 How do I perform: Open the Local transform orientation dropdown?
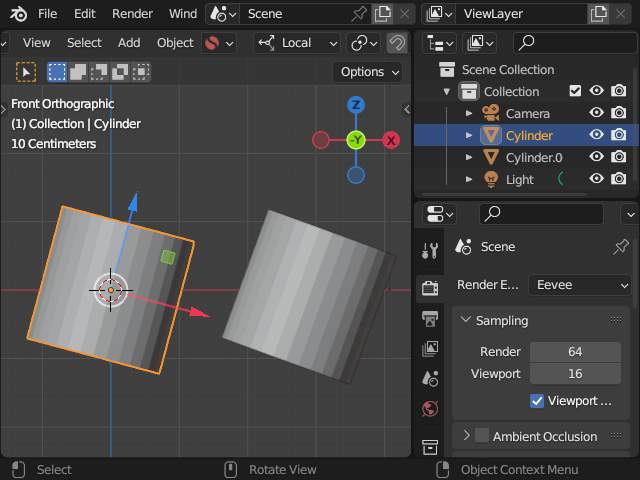click(x=299, y=43)
